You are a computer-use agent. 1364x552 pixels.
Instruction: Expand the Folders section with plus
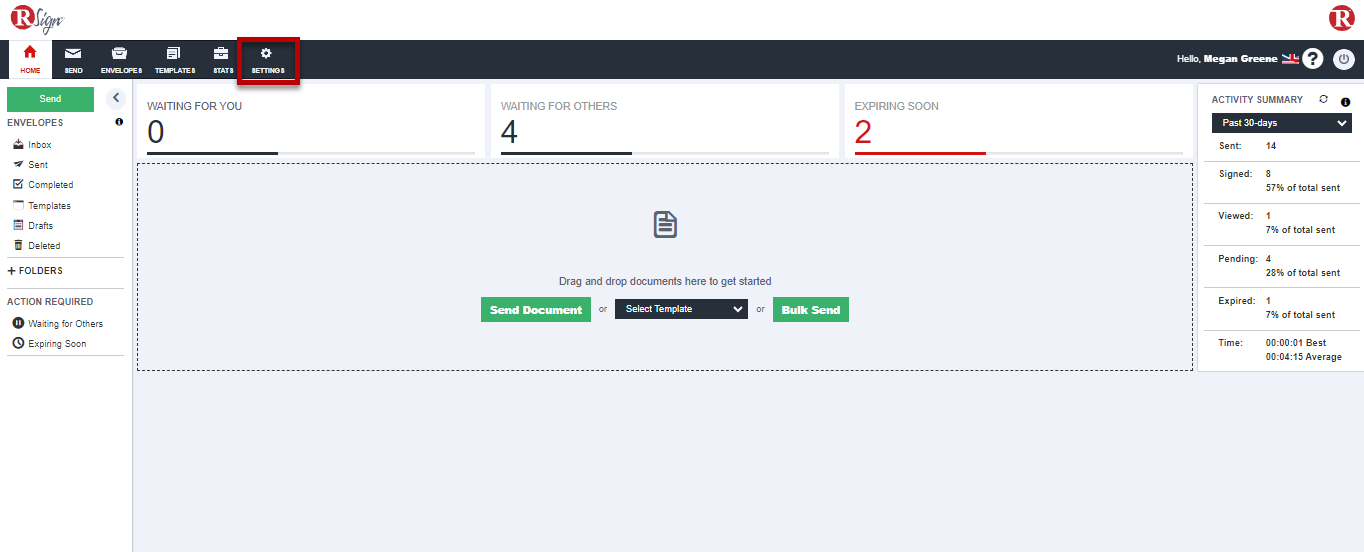35,271
